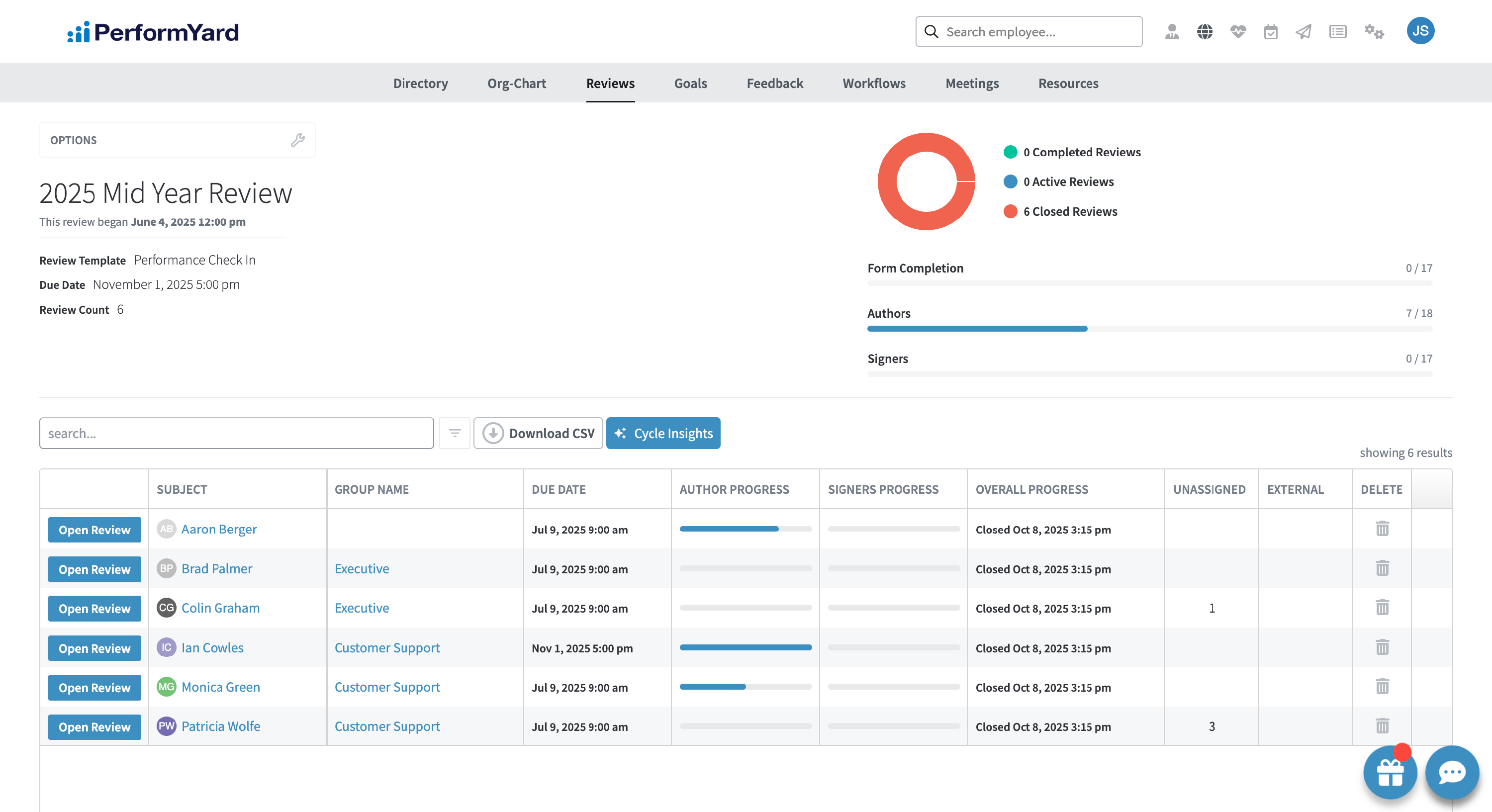The width and height of the screenshot is (1492, 812).
Task: Open the Monica Green profile link
Action: pyautogui.click(x=221, y=687)
